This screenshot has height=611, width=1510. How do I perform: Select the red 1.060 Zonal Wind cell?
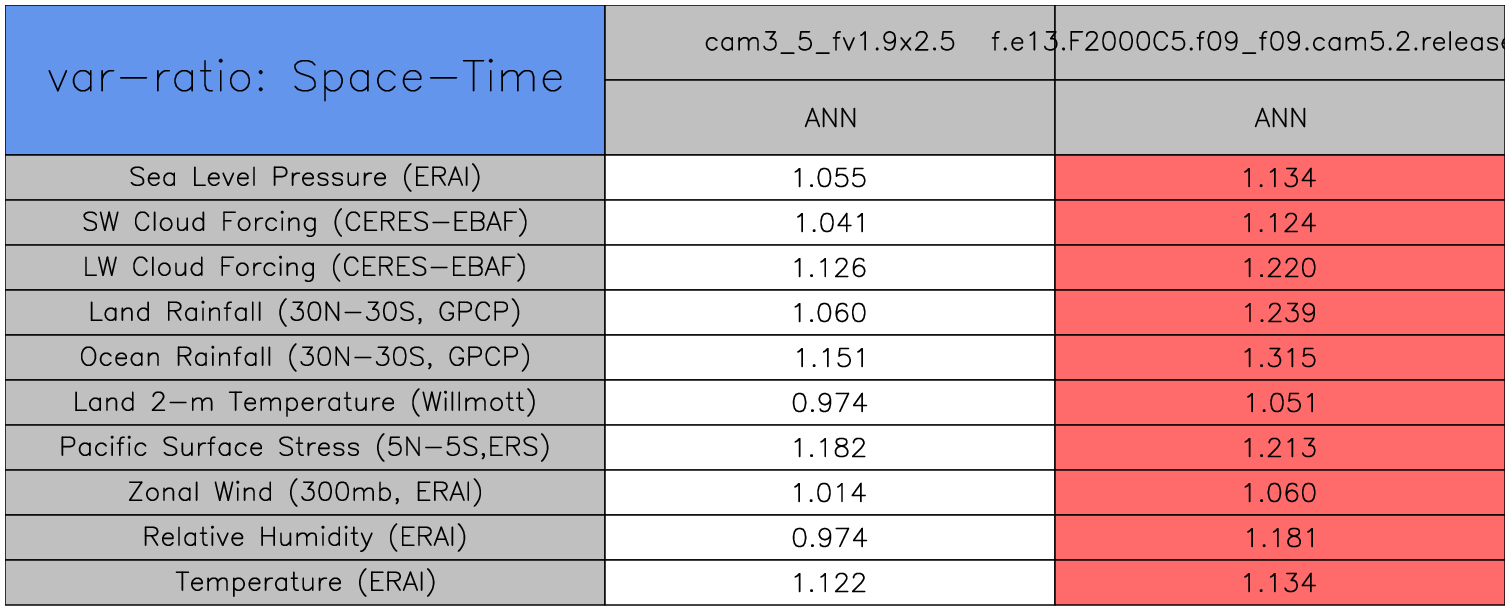point(1280,493)
